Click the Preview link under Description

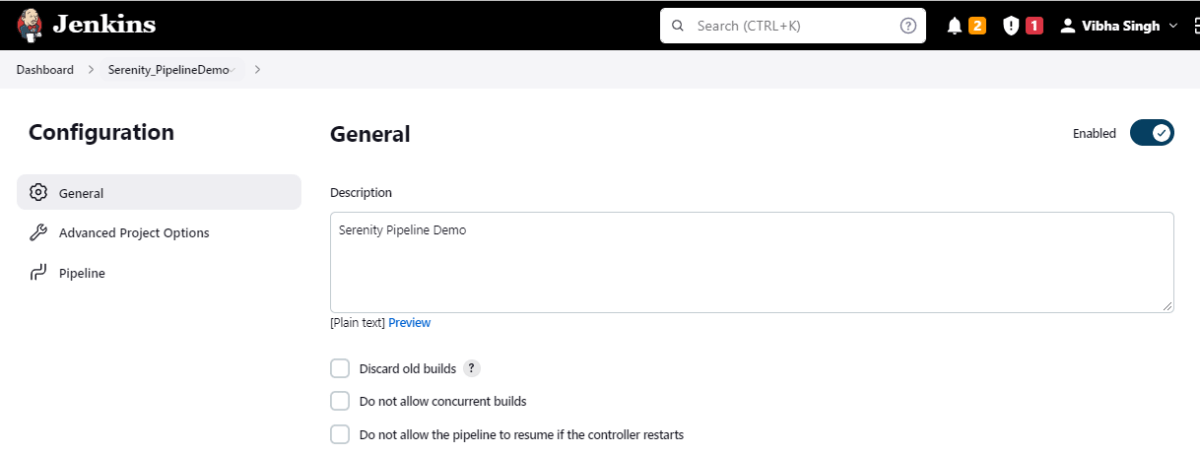tap(409, 323)
